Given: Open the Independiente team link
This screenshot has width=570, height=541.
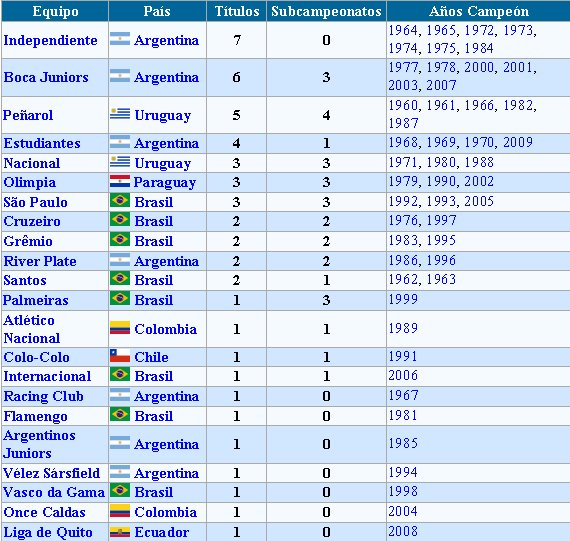Looking at the screenshot, I should pyautogui.click(x=50, y=40).
